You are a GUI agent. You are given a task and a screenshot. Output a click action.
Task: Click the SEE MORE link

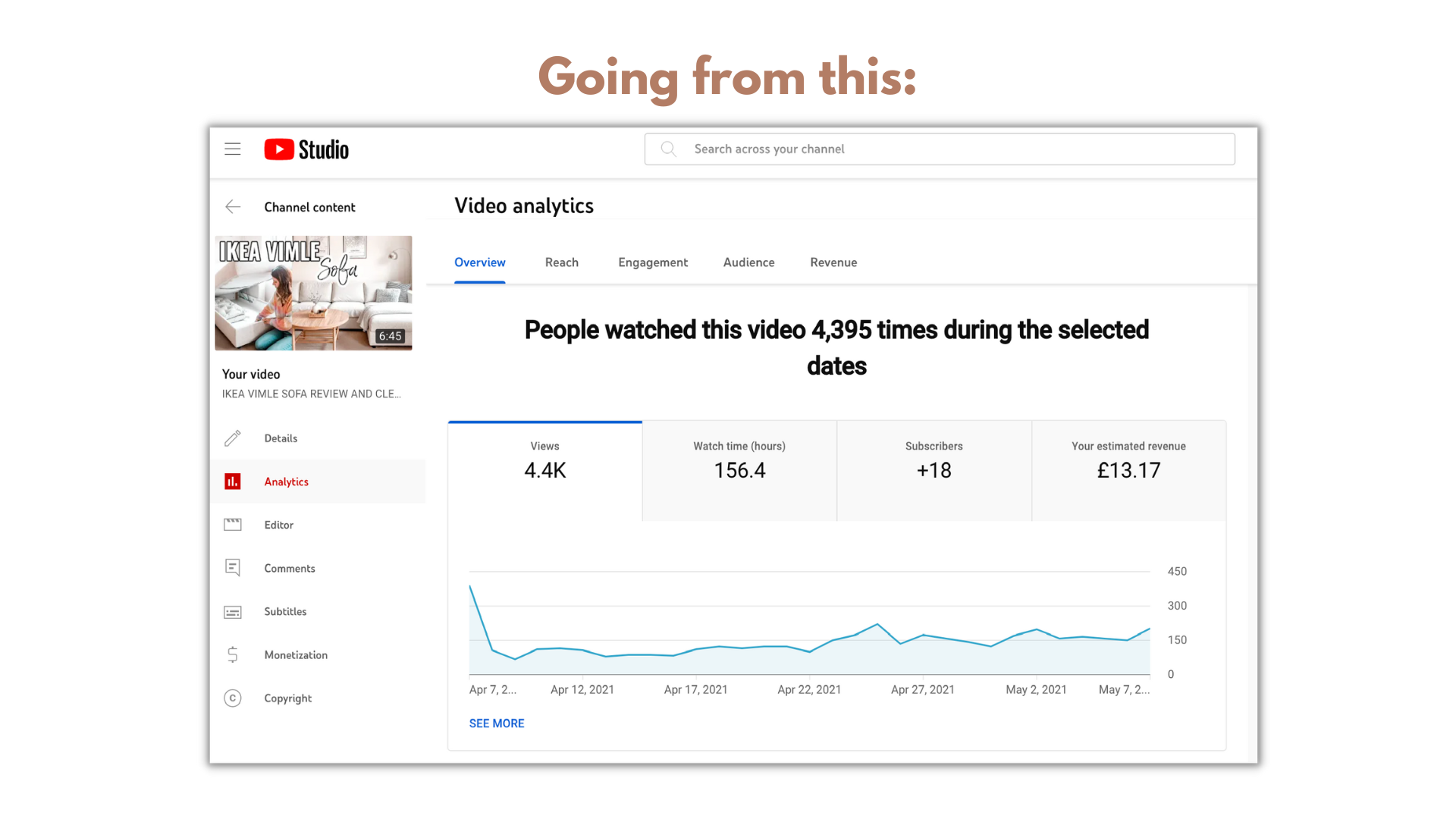click(x=497, y=723)
